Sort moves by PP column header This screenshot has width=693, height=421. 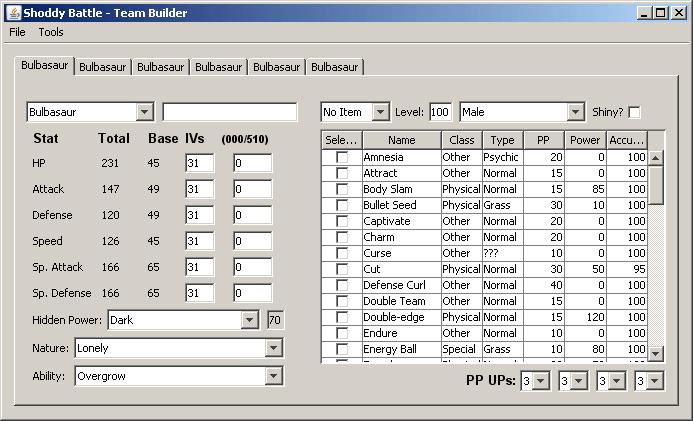[544, 140]
